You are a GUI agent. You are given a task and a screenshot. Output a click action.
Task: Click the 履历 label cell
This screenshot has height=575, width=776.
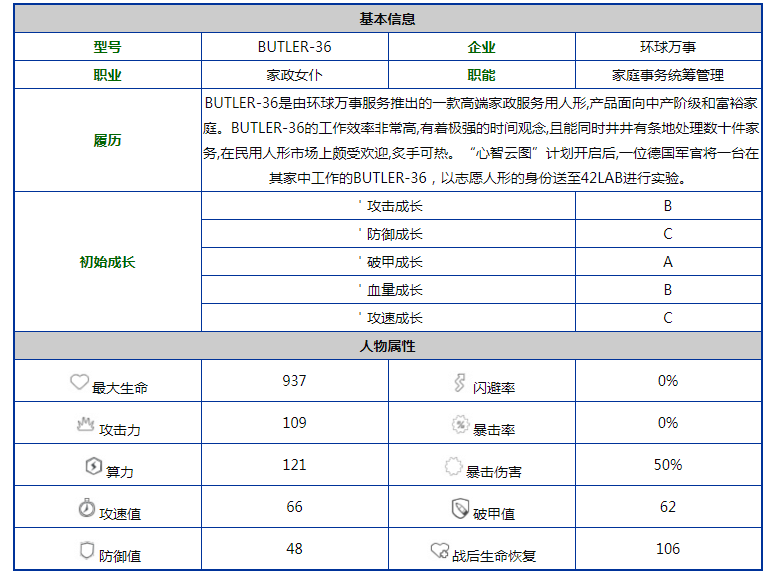pyautogui.click(x=108, y=140)
